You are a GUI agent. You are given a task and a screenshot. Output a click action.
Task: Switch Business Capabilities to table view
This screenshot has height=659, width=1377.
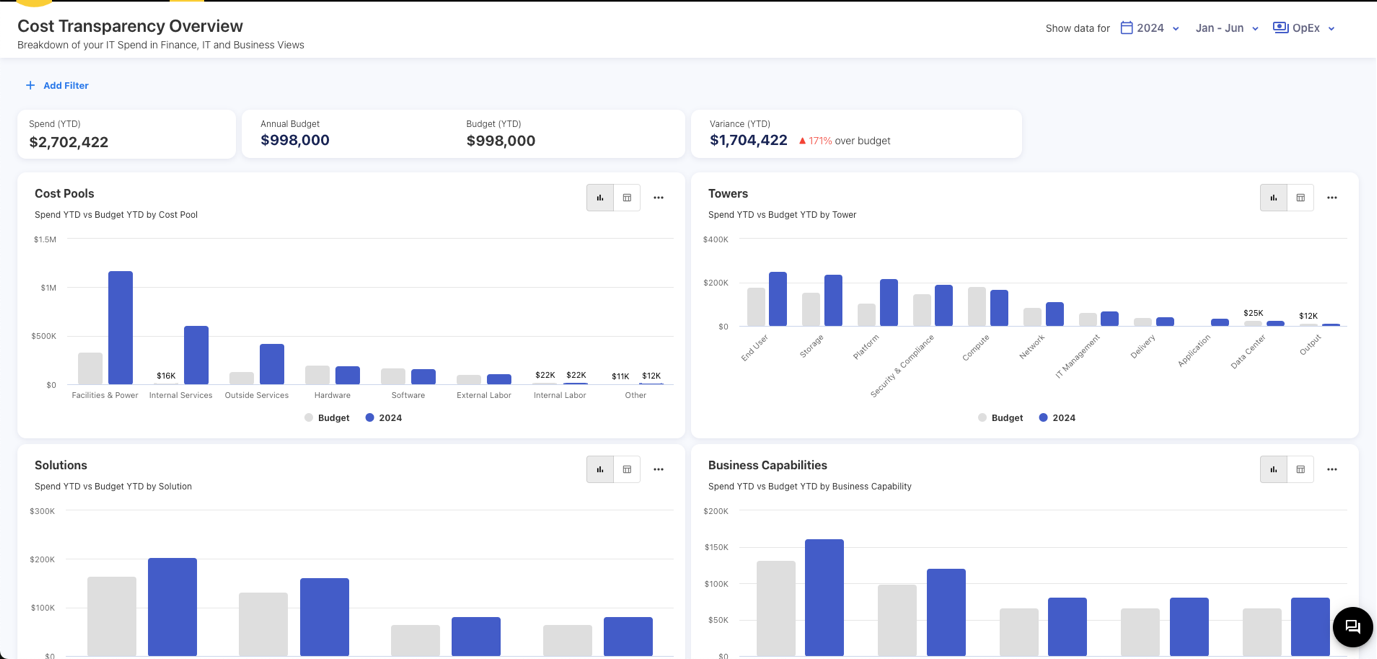(x=1300, y=469)
